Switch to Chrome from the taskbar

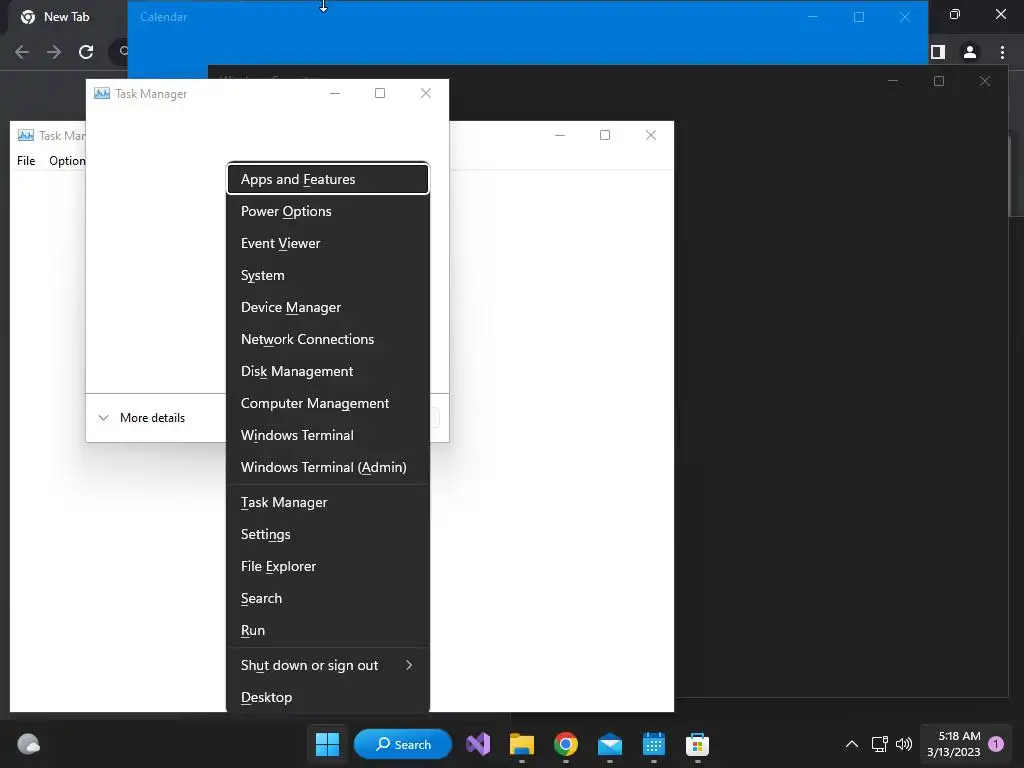pos(566,744)
